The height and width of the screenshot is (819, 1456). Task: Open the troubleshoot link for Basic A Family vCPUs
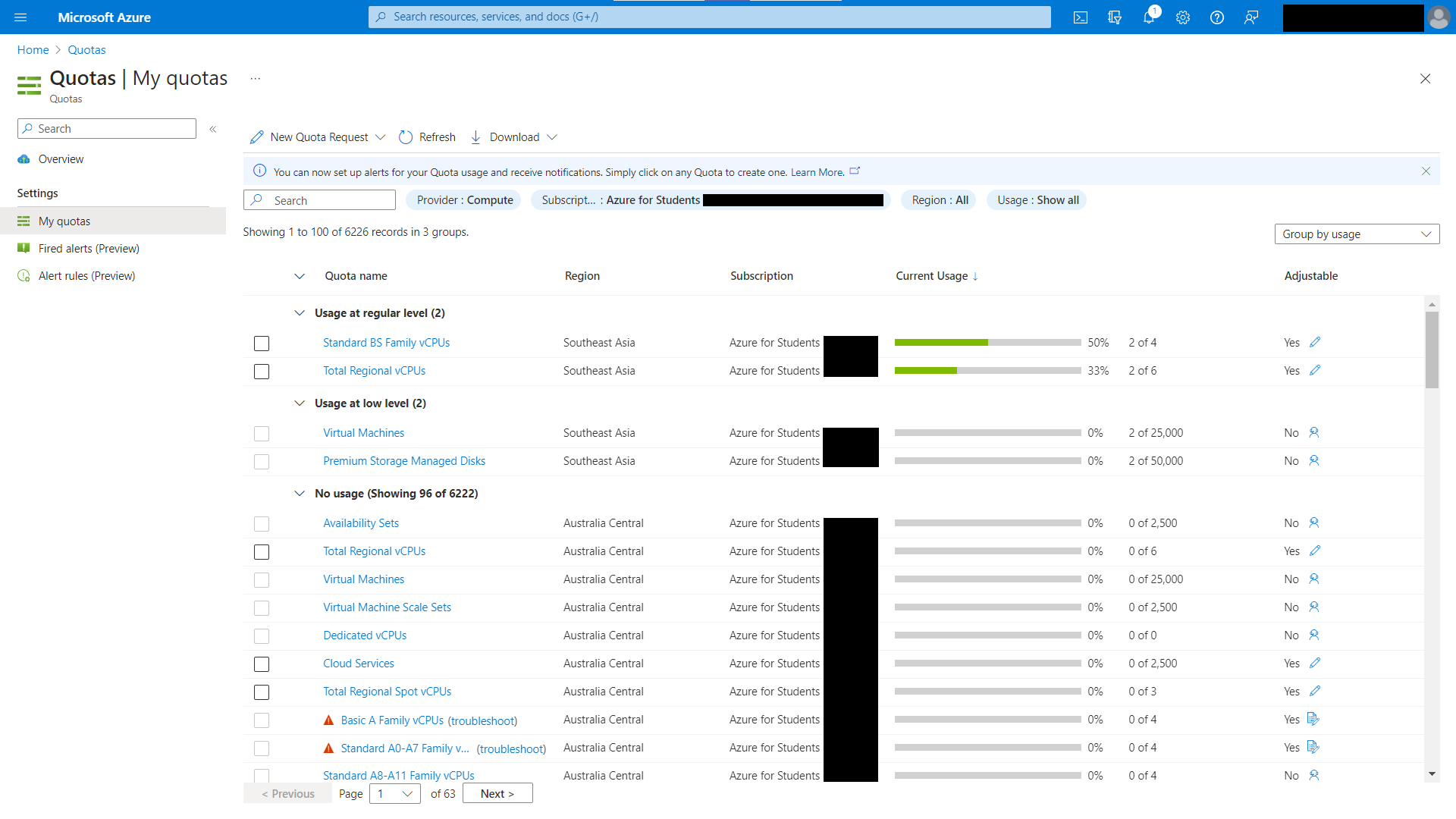tap(482, 721)
